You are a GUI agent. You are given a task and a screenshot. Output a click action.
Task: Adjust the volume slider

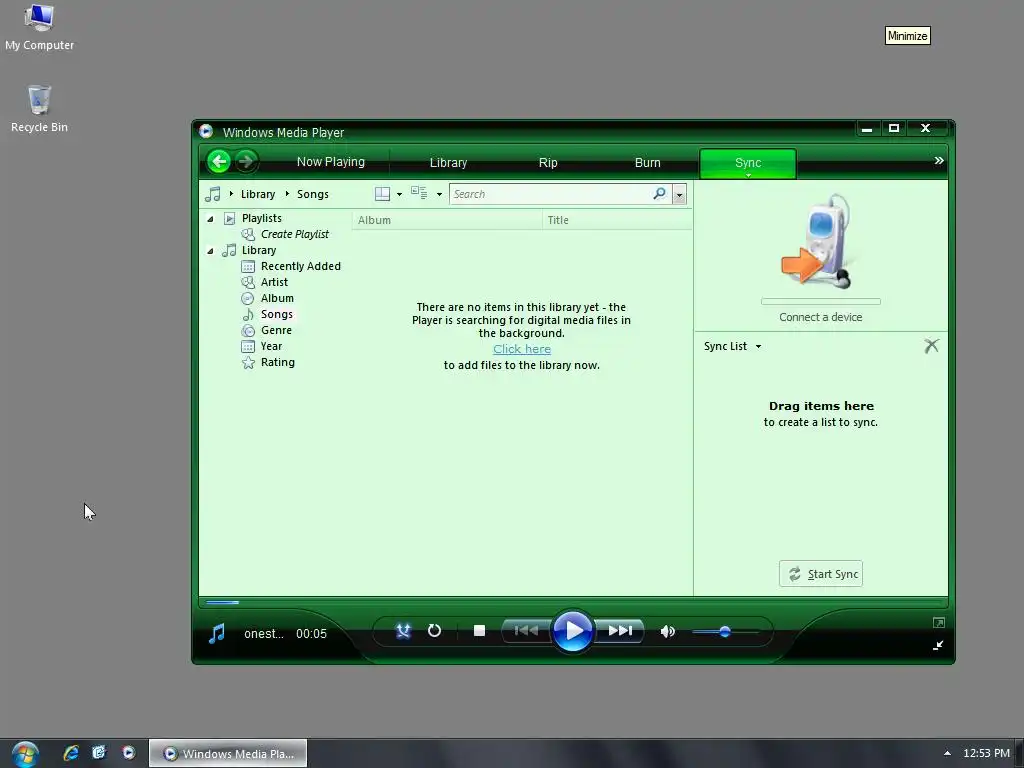point(725,632)
